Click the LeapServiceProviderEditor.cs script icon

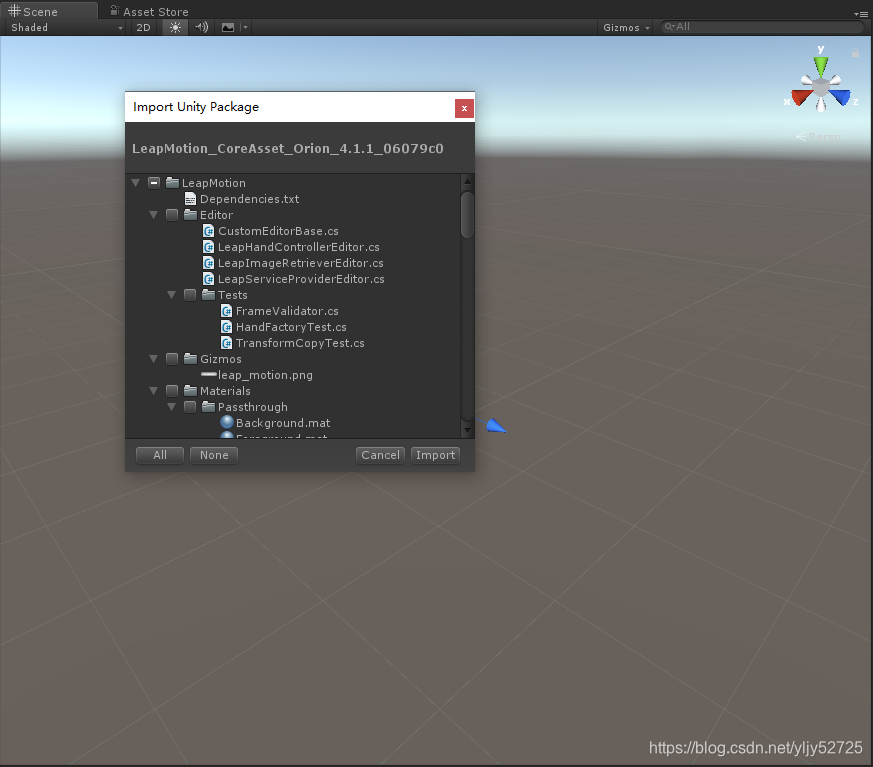pyautogui.click(x=208, y=279)
